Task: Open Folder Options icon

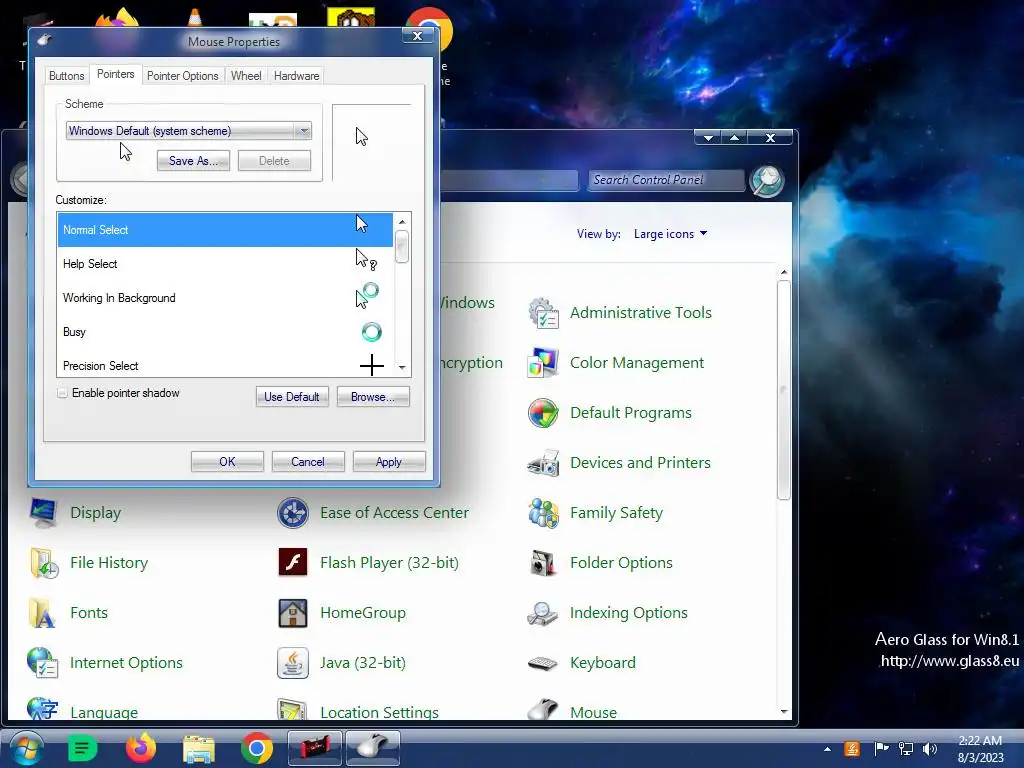Action: pyautogui.click(x=543, y=563)
